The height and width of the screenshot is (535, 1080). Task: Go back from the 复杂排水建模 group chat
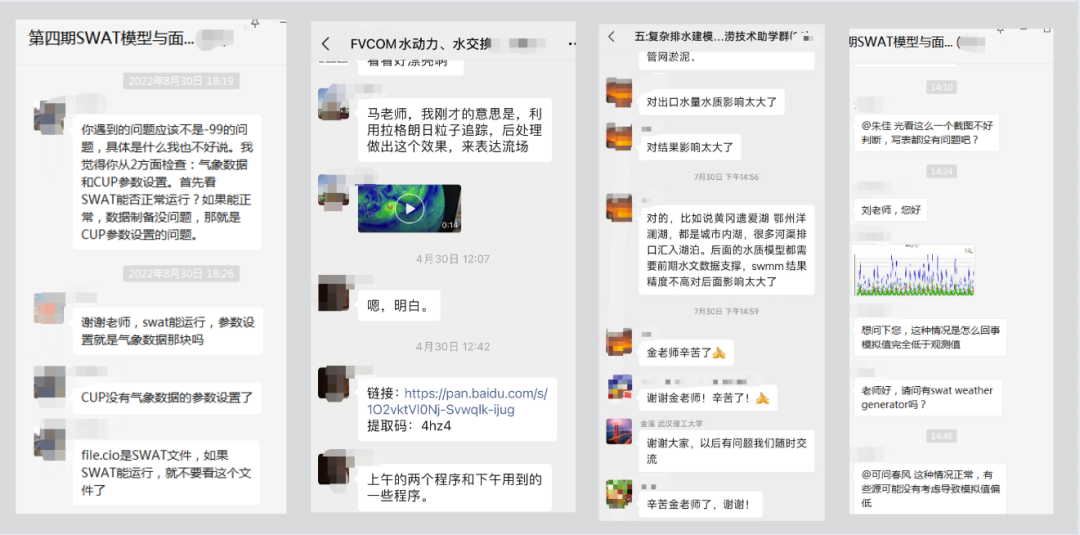pyautogui.click(x=611, y=36)
